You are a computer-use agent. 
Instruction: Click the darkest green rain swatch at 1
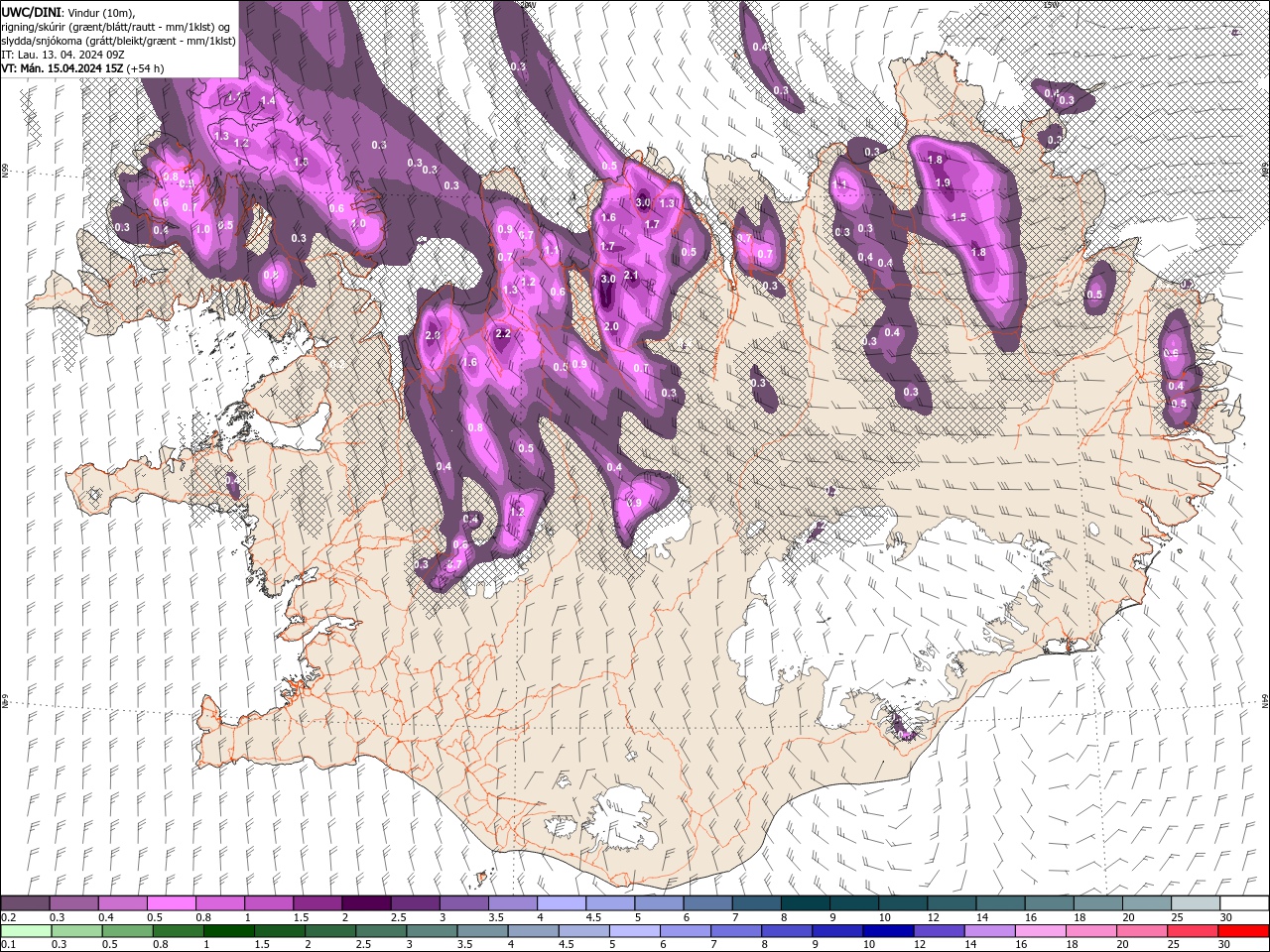(228, 931)
